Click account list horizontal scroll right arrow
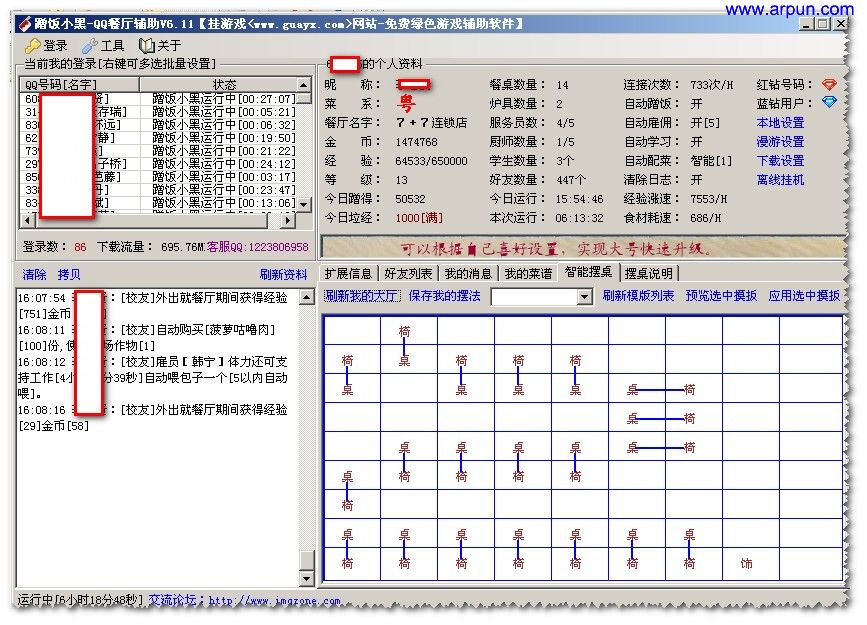The image size is (867, 625). point(287,220)
